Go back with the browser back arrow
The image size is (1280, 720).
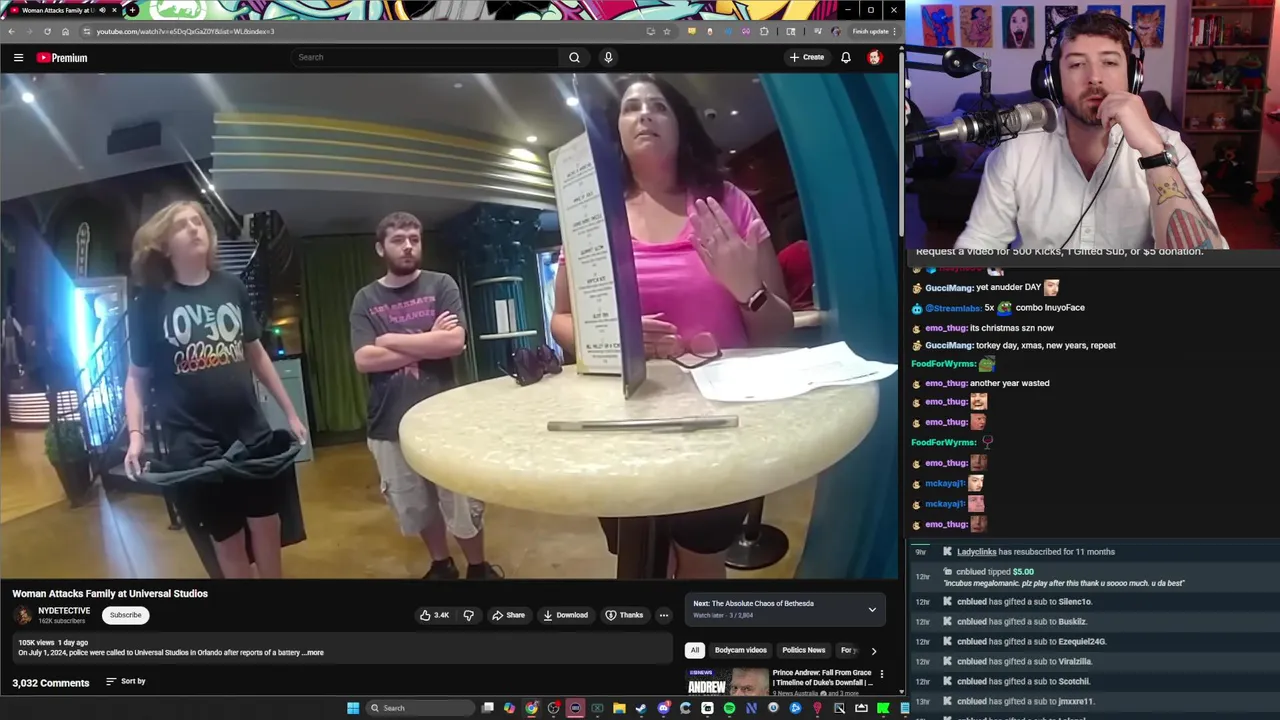(11, 31)
